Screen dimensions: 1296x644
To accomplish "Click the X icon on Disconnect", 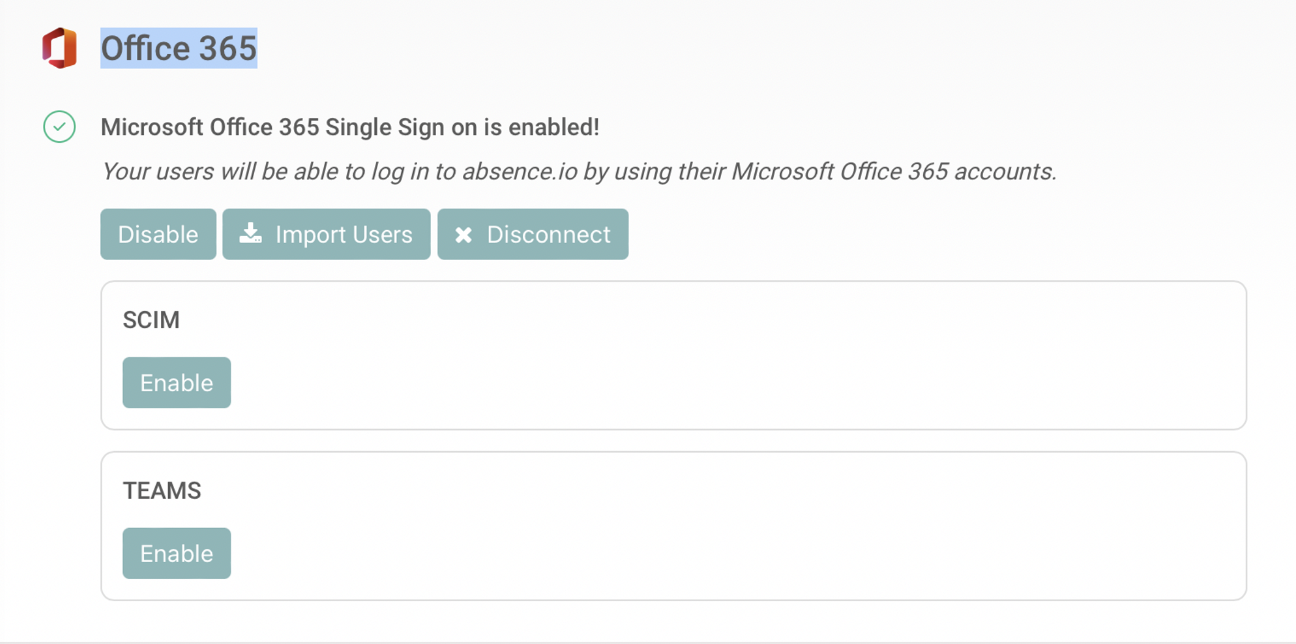I will tap(463, 235).
